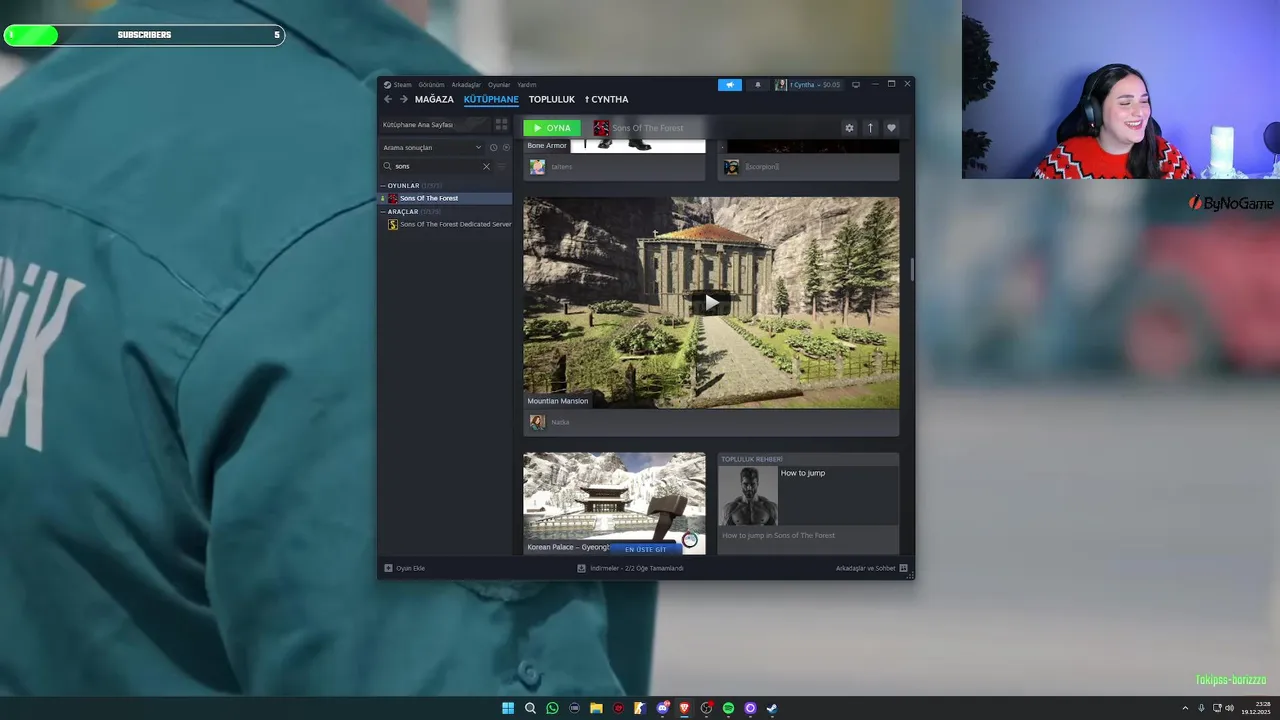Screen dimensions: 1280x720
Task: Open Arkadaşlar ve Sohbet
Action: [866, 568]
